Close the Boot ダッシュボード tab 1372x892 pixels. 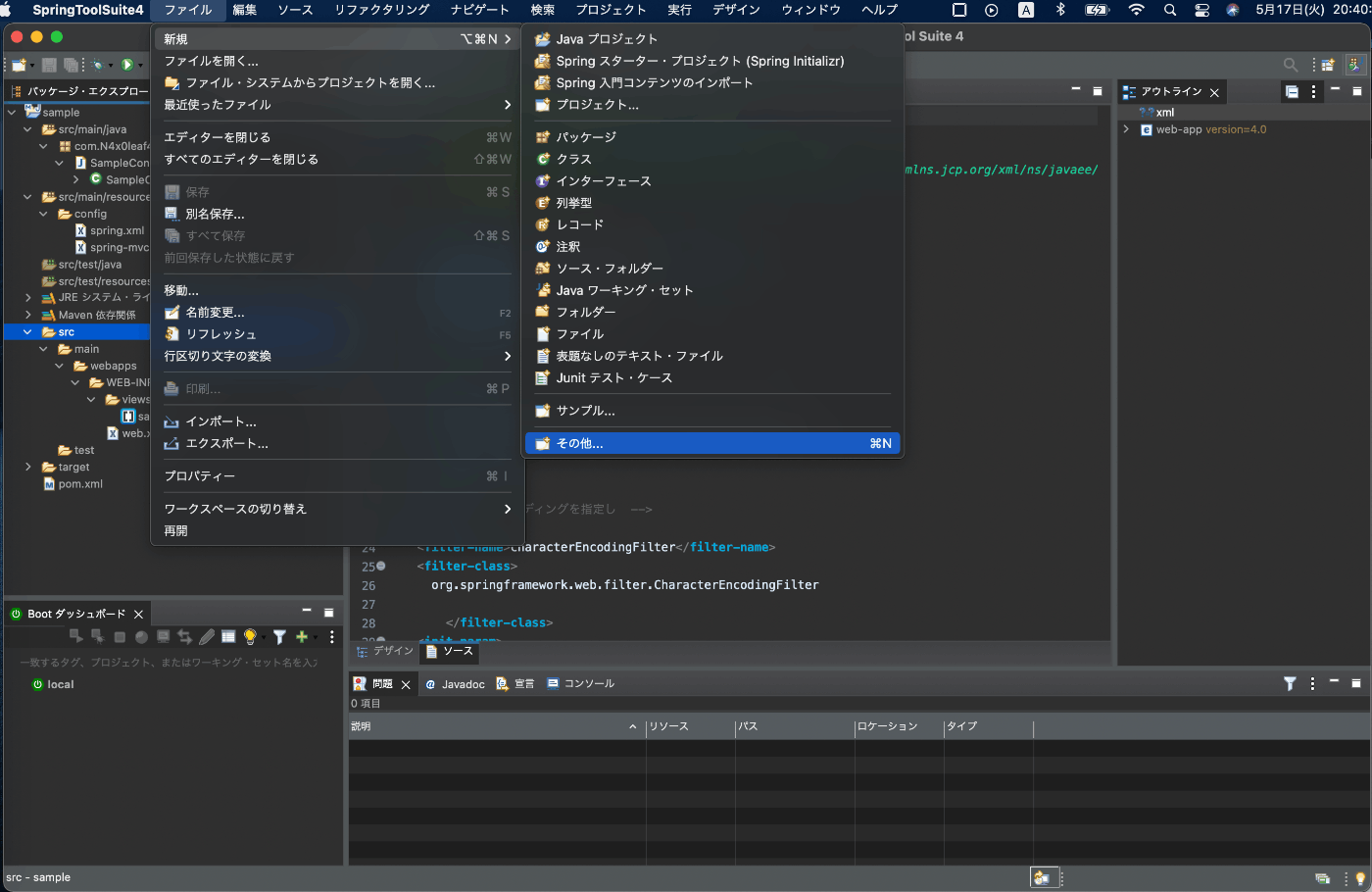[138, 615]
